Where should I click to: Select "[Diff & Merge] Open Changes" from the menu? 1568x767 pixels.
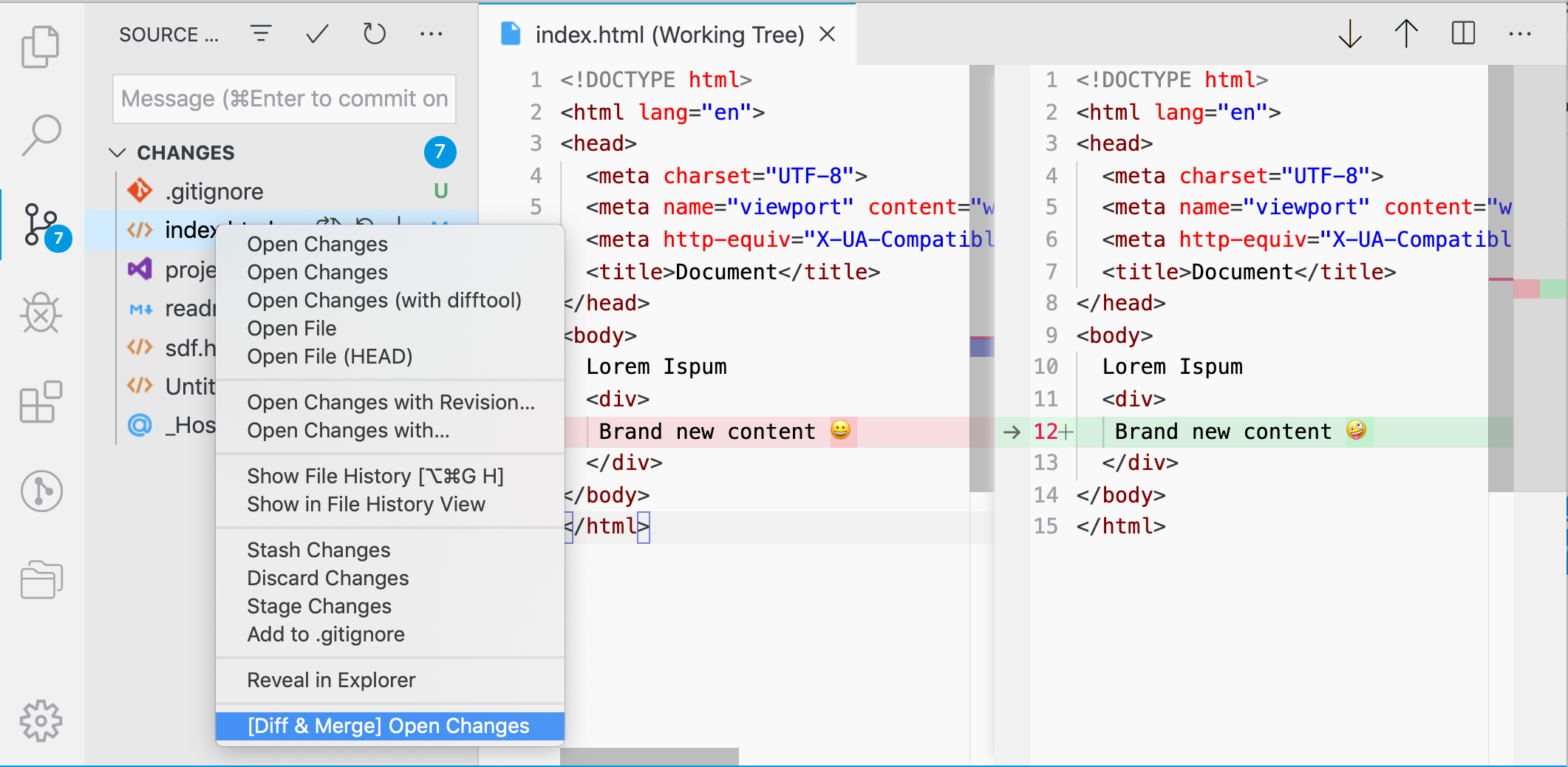tap(389, 726)
